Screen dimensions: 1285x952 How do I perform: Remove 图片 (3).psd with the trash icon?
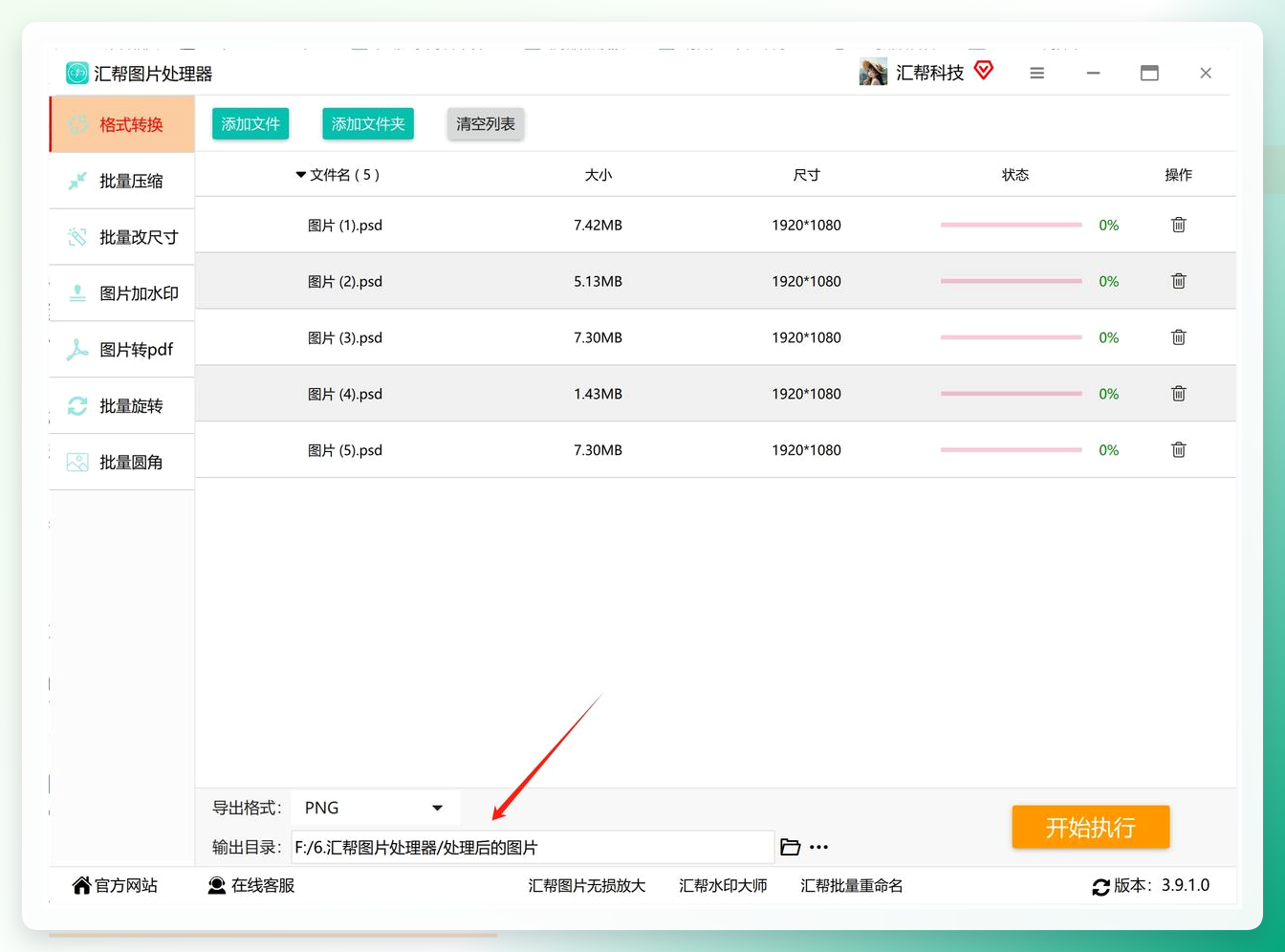1179,337
